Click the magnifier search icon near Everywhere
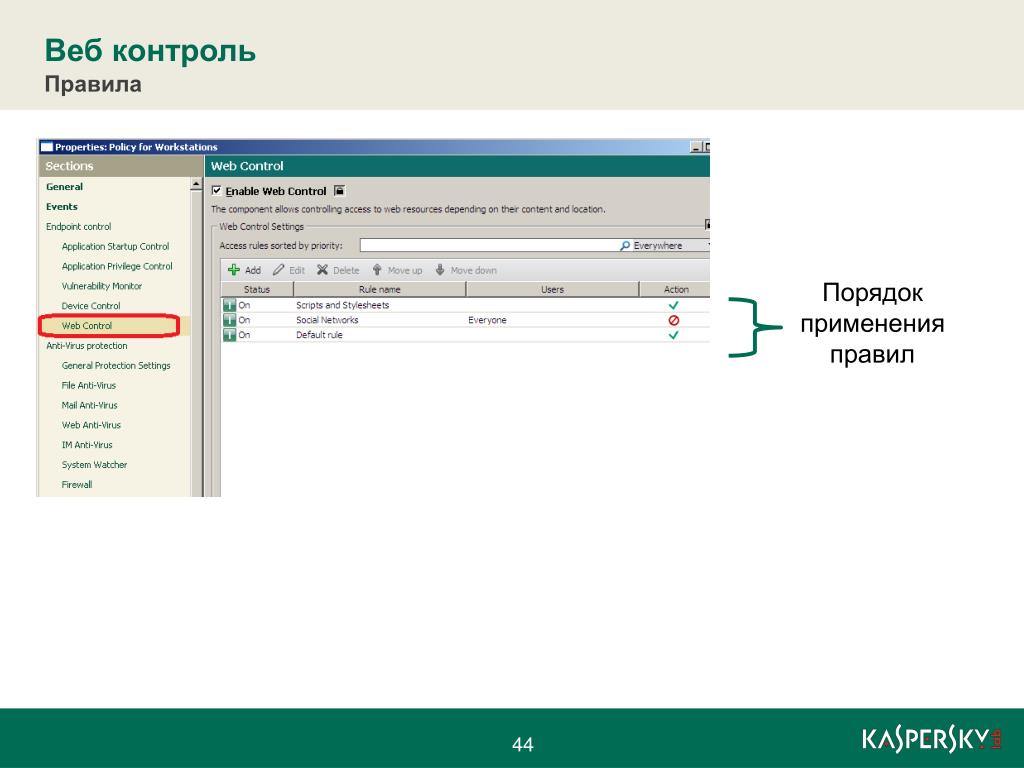Image resolution: width=1024 pixels, height=768 pixels. point(625,246)
